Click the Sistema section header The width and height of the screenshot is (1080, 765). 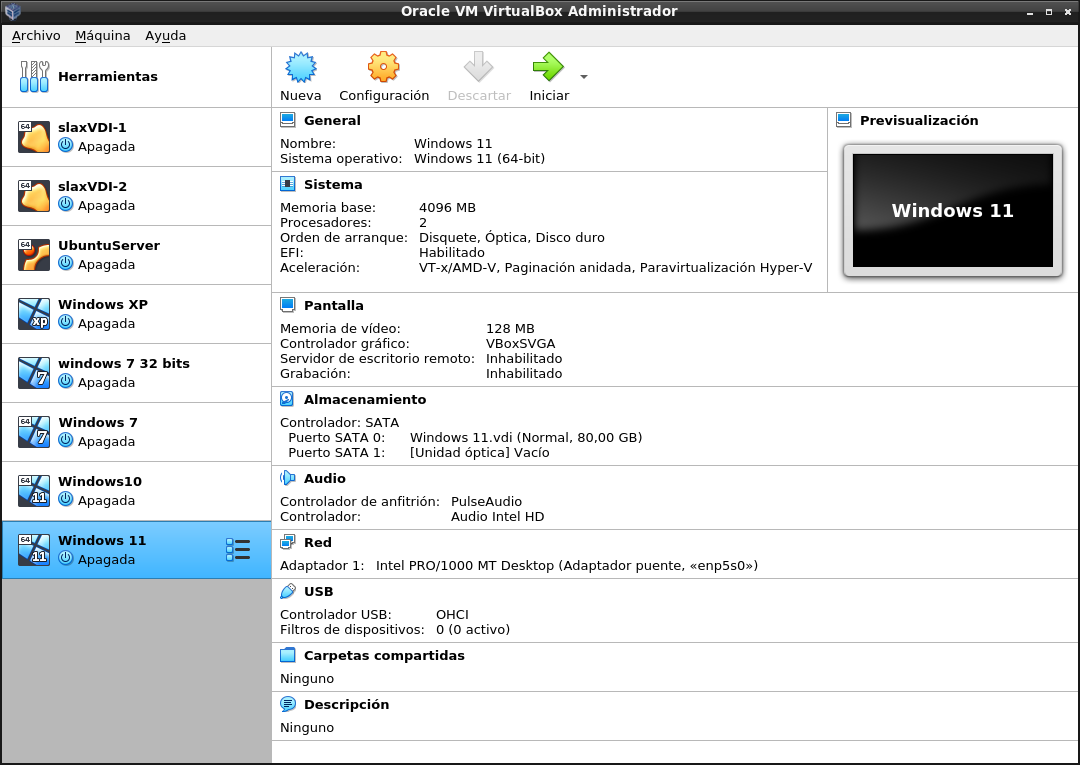point(333,184)
